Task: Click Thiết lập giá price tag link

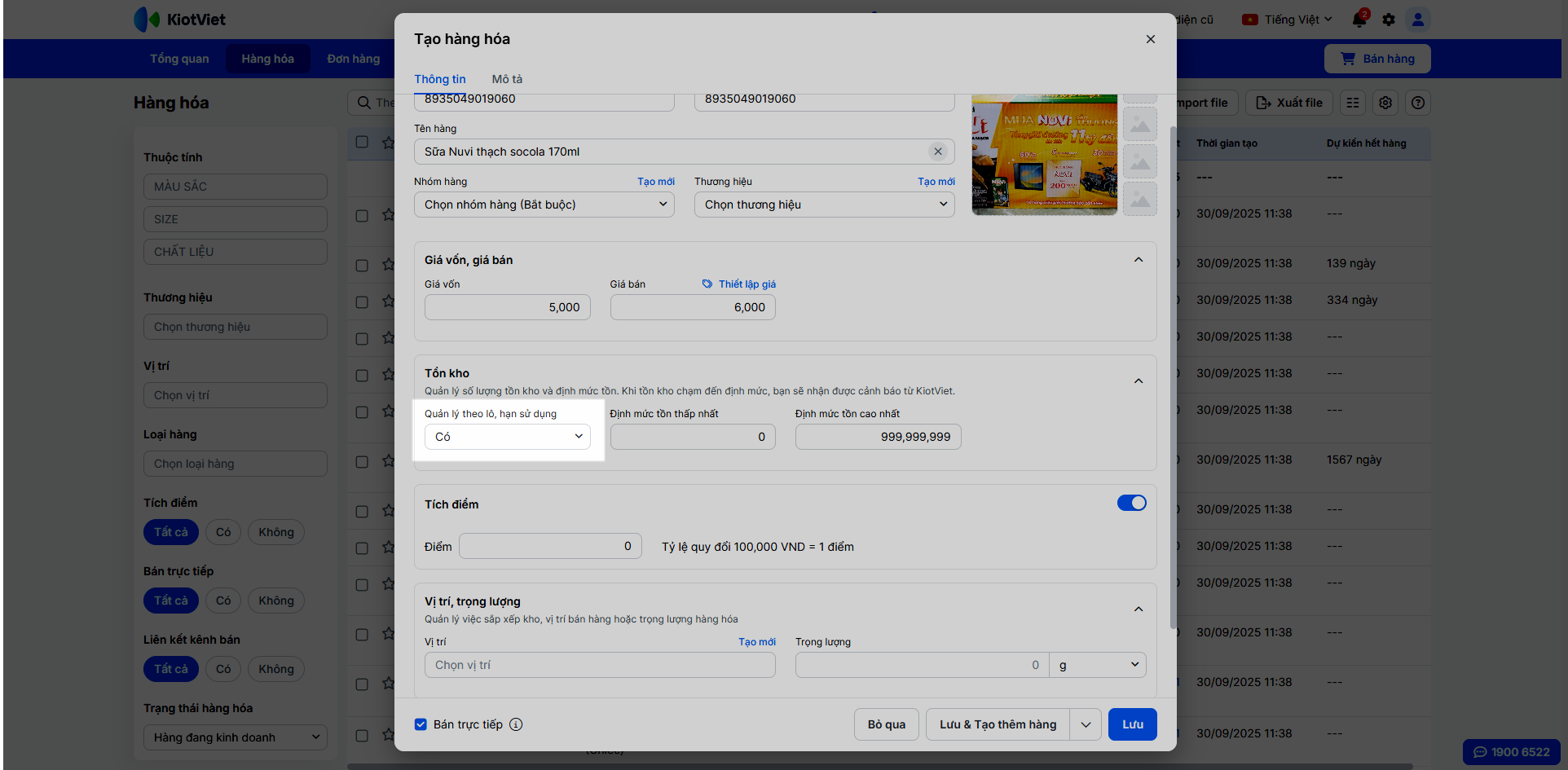Action: point(739,284)
